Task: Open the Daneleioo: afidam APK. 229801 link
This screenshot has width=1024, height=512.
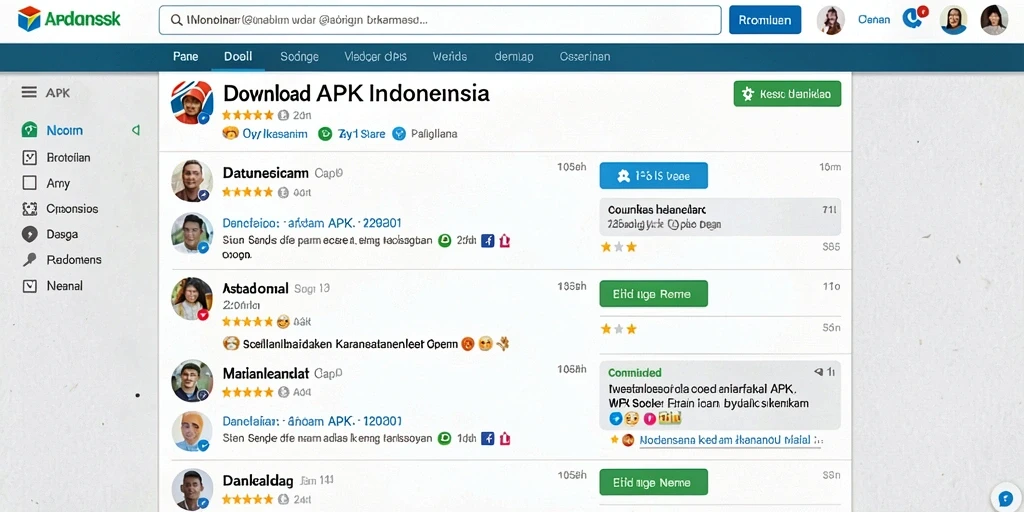Action: point(312,223)
